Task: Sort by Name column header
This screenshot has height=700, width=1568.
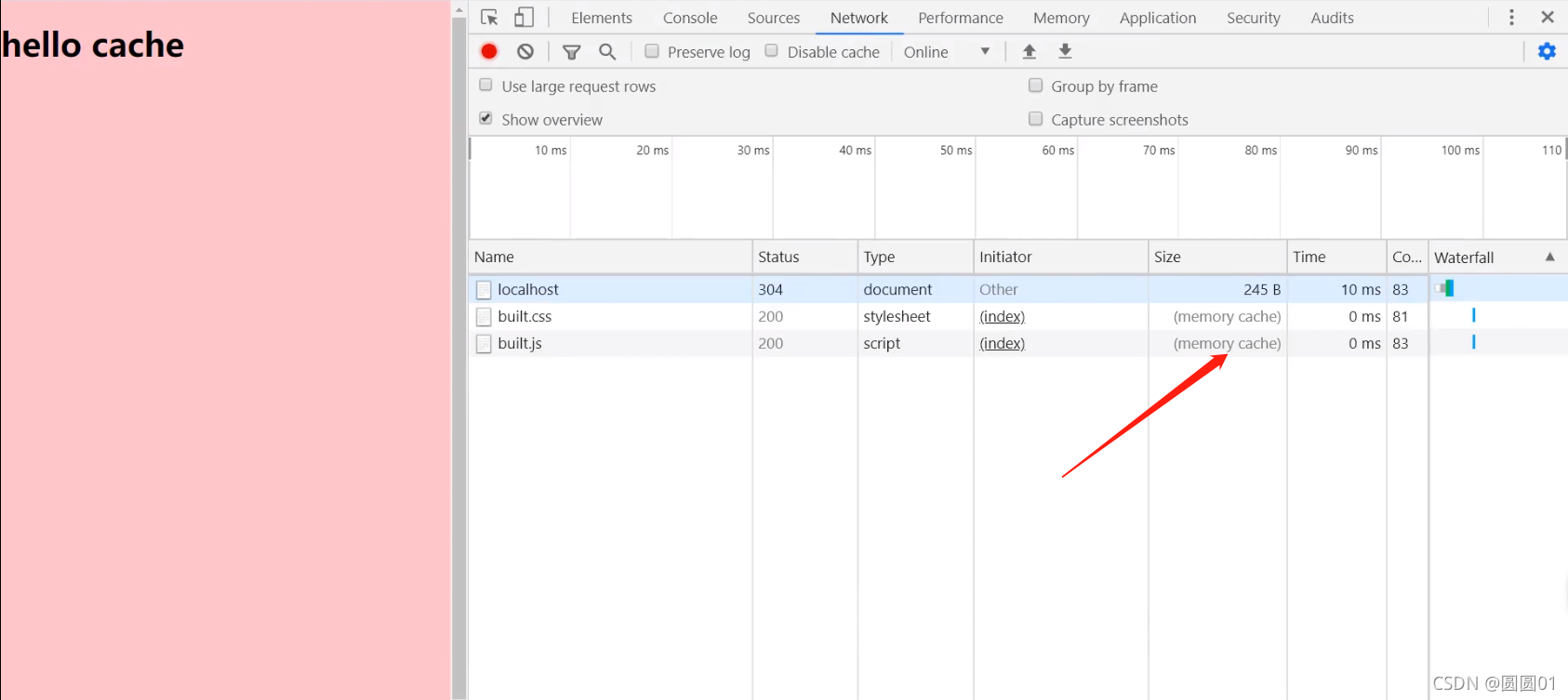Action: tap(610, 258)
